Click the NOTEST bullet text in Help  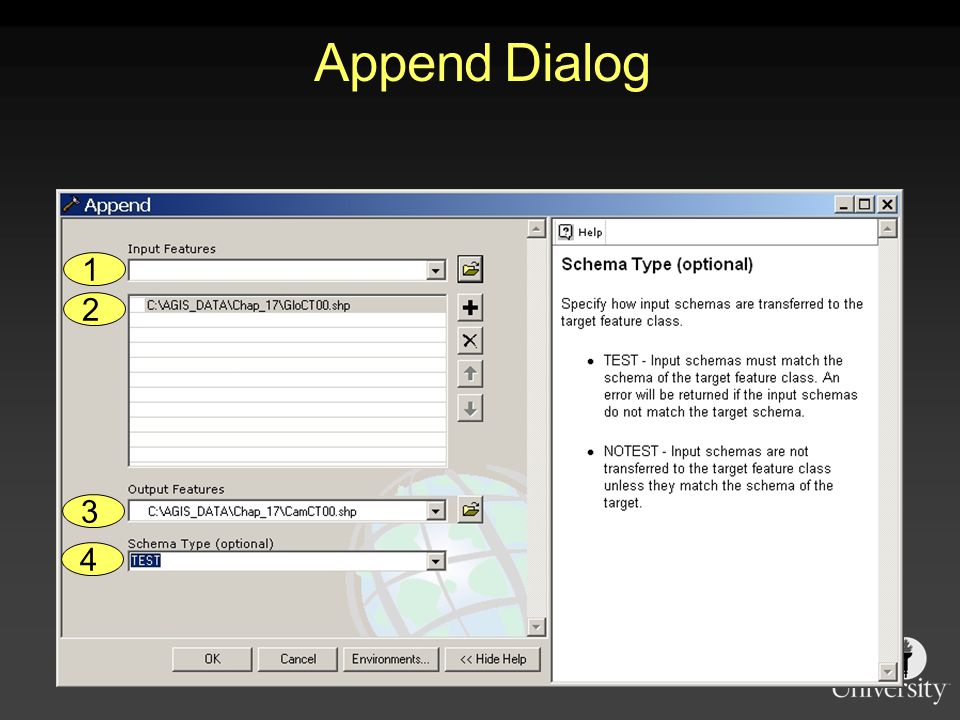point(718,477)
